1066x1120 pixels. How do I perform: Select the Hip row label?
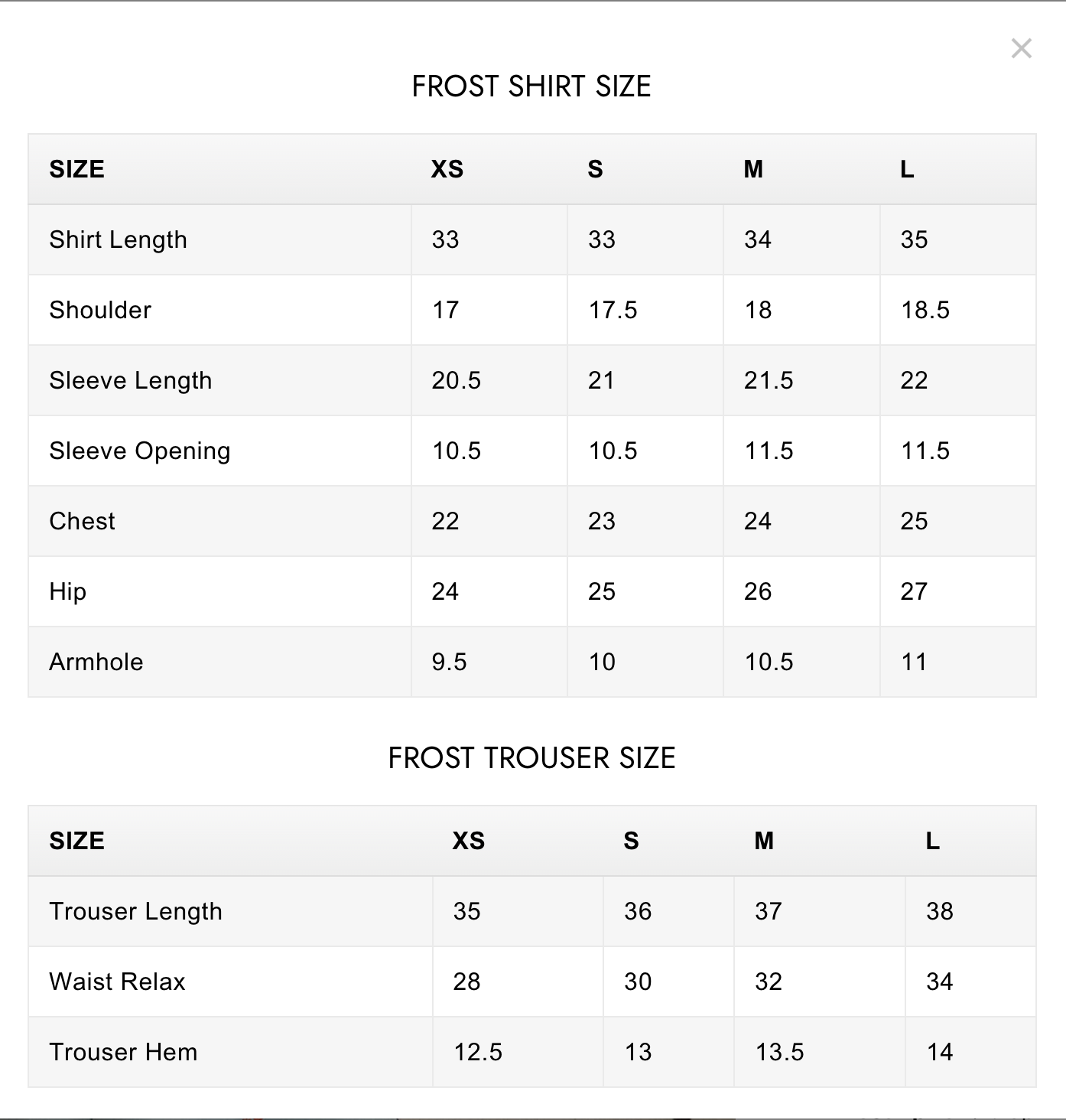pyautogui.click(x=67, y=591)
